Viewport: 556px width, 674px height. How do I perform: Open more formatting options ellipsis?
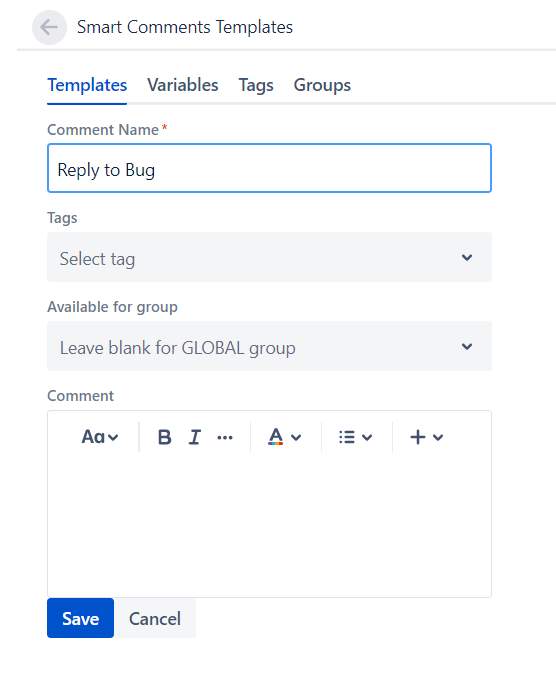point(225,438)
